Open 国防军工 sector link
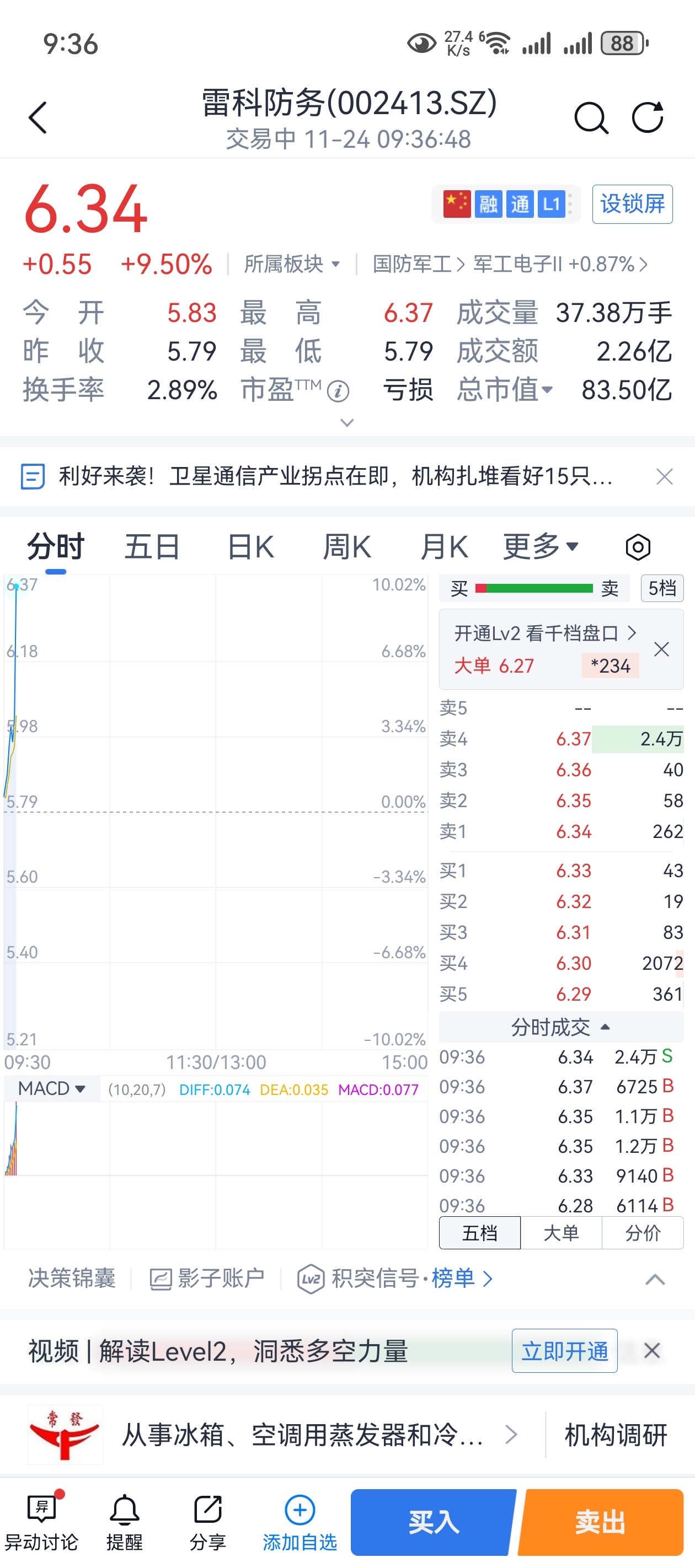 (x=418, y=264)
